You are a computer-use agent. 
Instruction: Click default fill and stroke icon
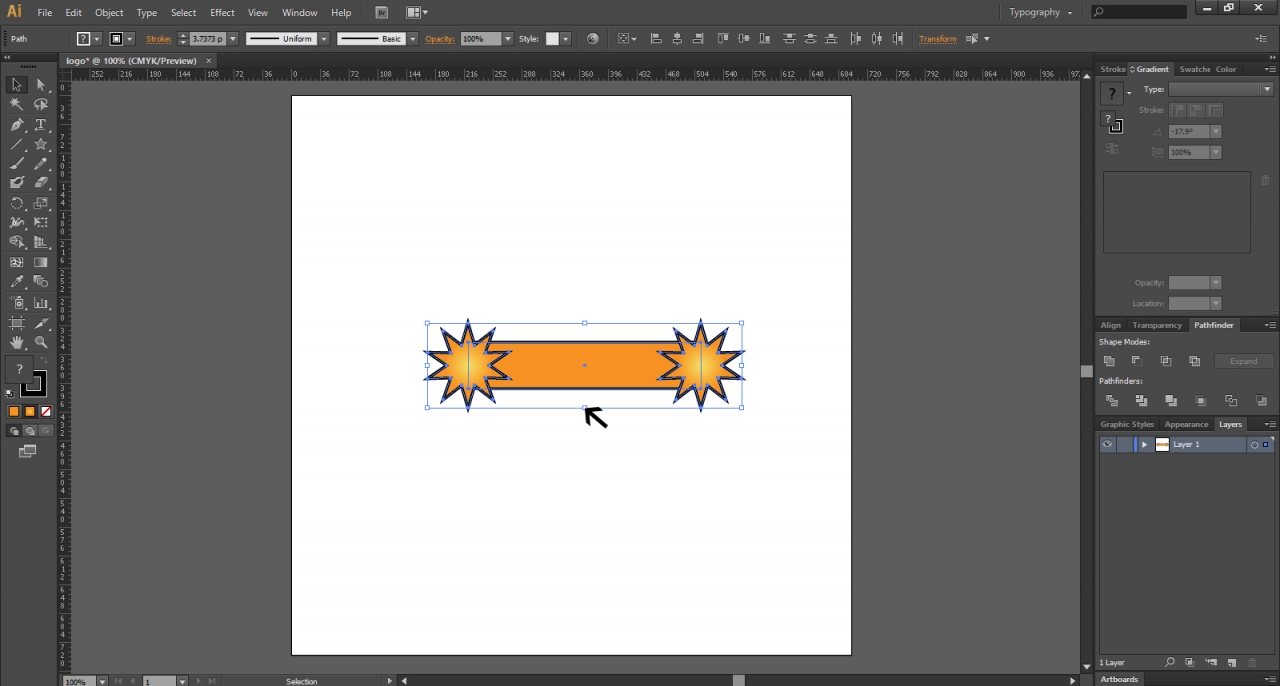click(10, 393)
